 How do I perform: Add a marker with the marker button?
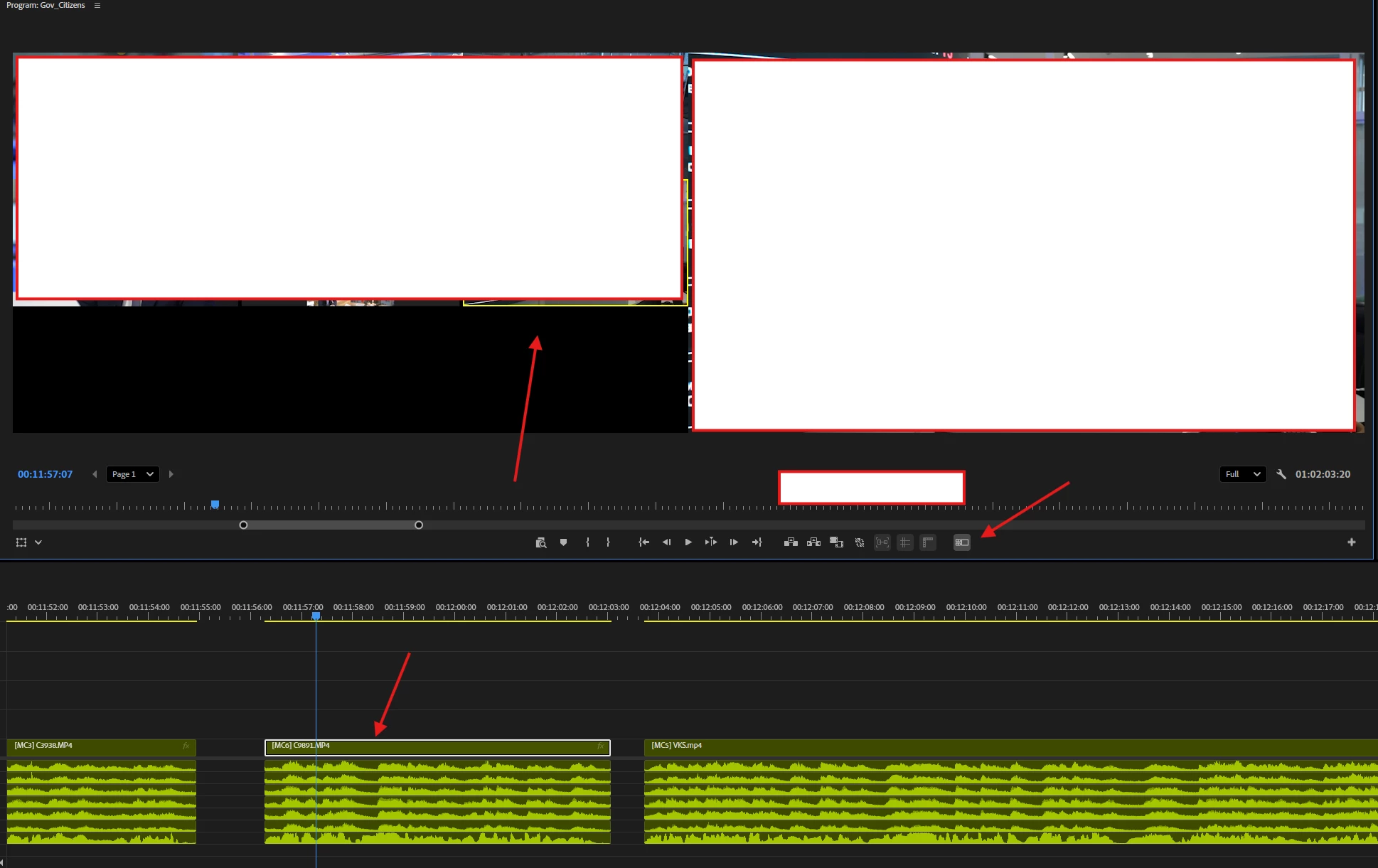563,542
